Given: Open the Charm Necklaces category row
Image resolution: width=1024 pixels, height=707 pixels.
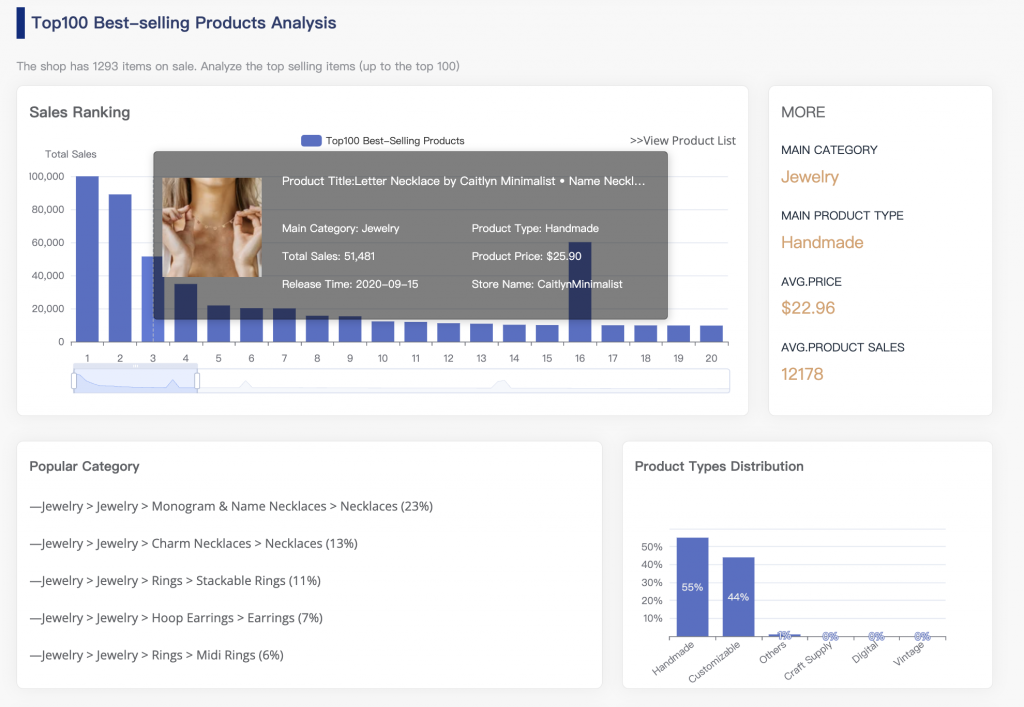Looking at the screenshot, I should pyautogui.click(x=193, y=544).
